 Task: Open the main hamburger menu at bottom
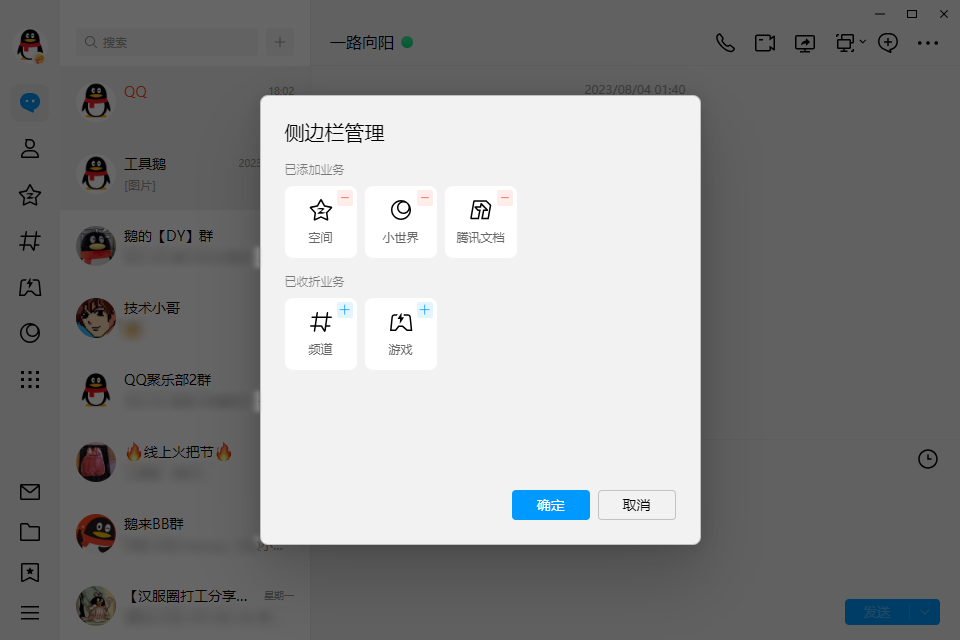tap(29, 612)
